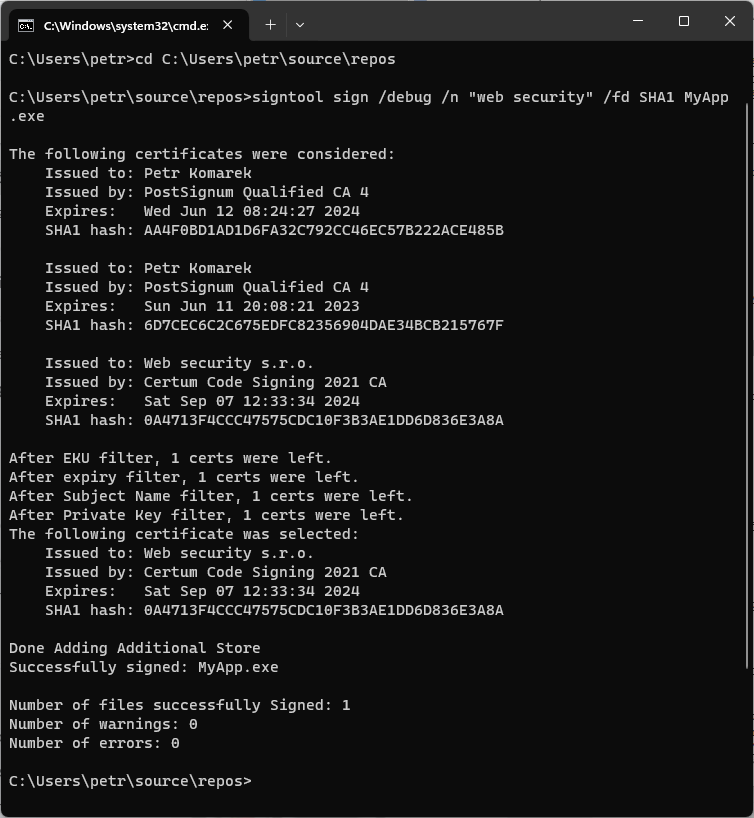754x818 pixels.
Task: Maximize the terminal window
Action: pos(684,20)
